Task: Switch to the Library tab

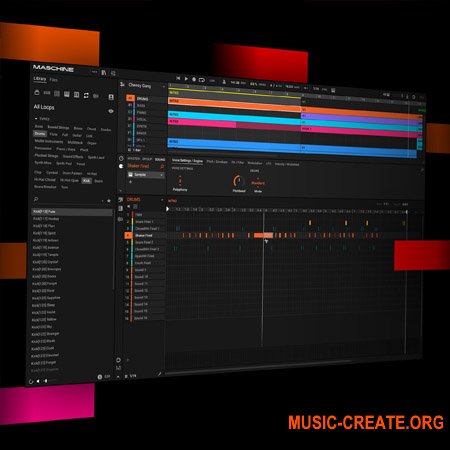Action: [40, 79]
